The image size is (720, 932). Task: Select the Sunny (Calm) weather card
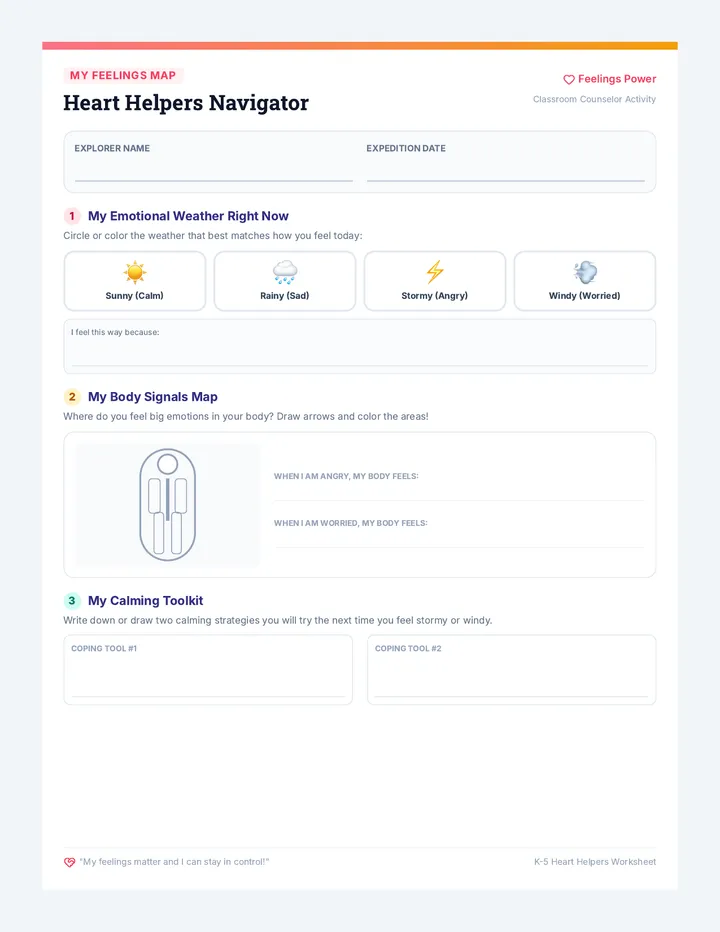[135, 281]
